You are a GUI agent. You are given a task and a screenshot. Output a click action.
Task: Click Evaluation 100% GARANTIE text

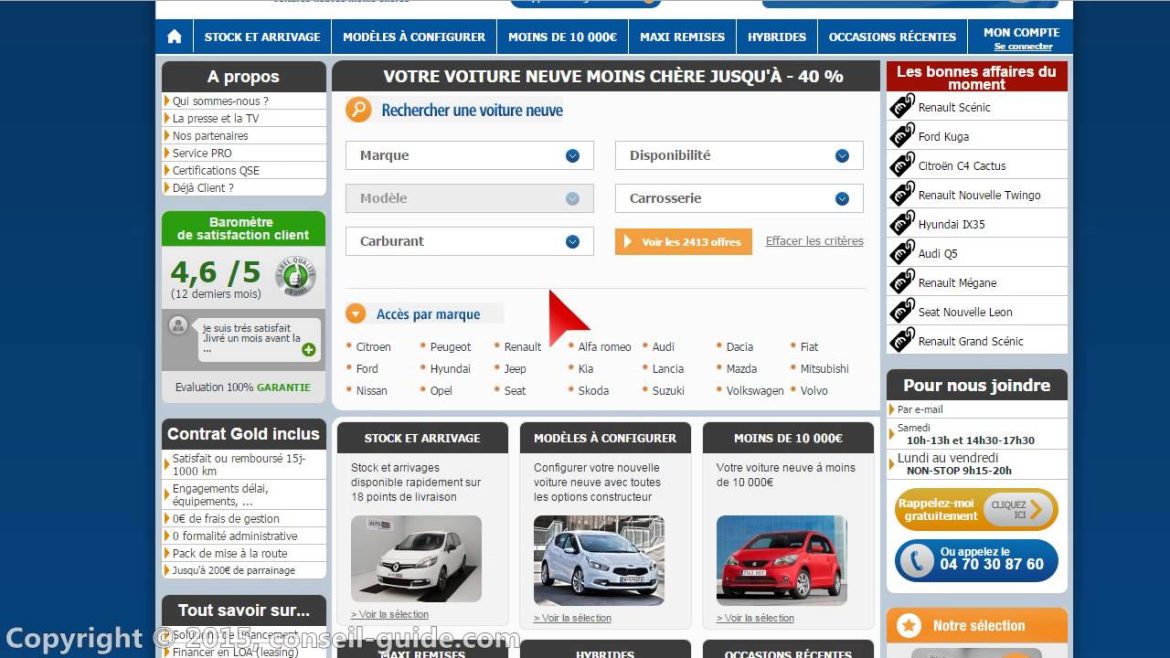pos(243,387)
